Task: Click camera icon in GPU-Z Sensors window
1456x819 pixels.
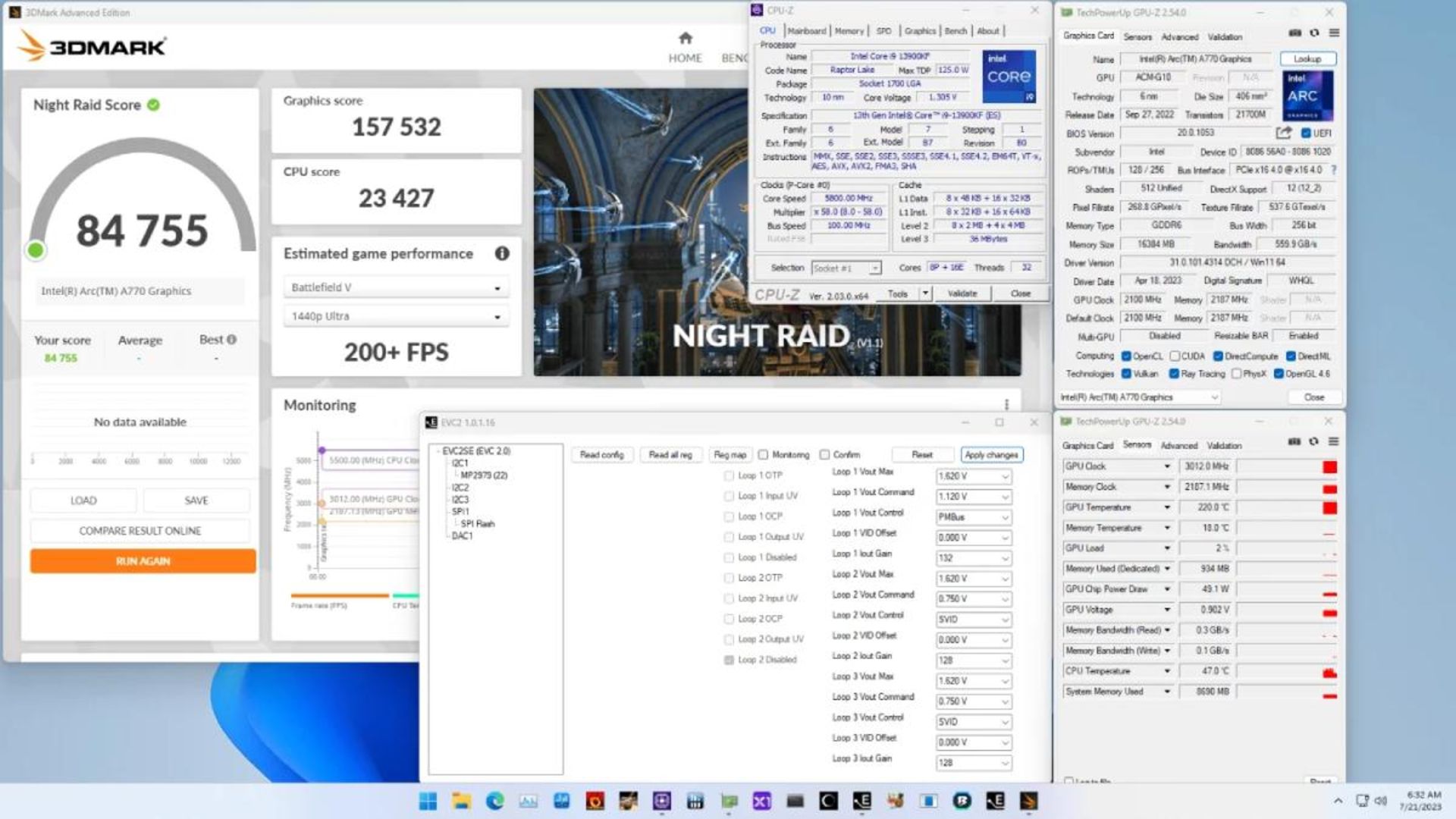Action: point(1294,441)
